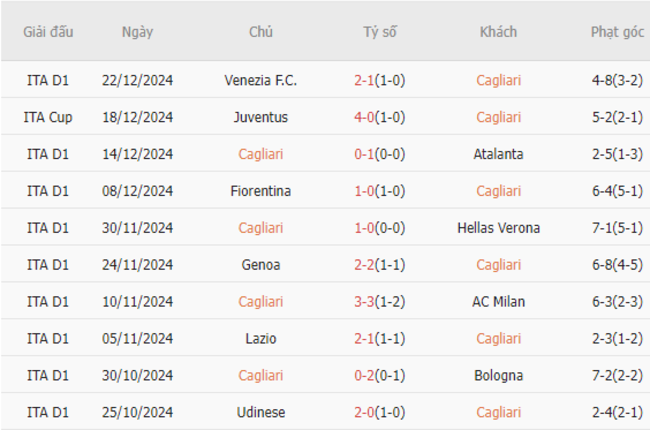The width and height of the screenshot is (650, 430).
Task: Click the Hellas Verona team name
Action: click(498, 228)
